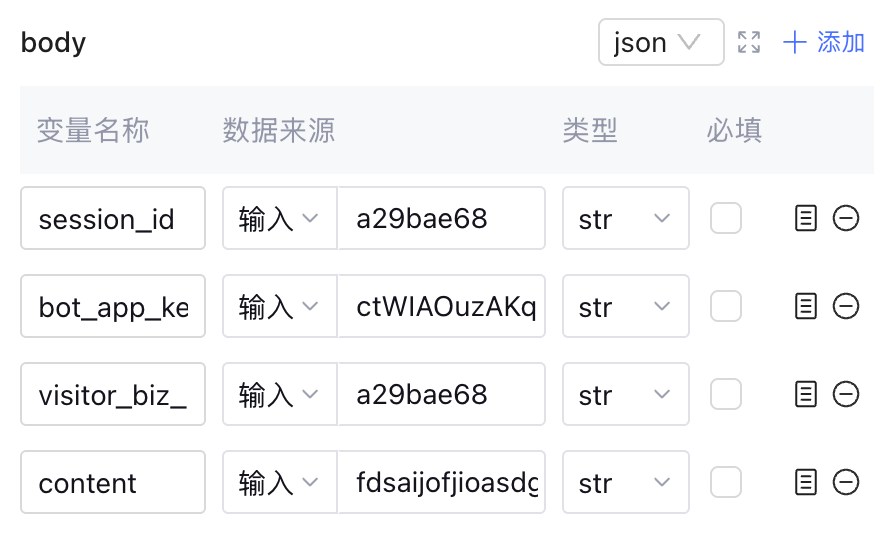Click the 添加 add button
This screenshot has height=536, width=882.
click(825, 42)
